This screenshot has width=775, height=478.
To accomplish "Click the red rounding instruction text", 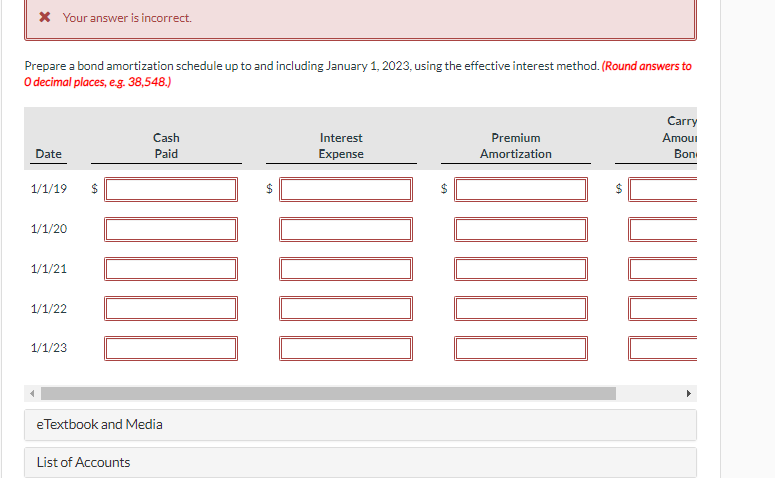I will pyautogui.click(x=358, y=74).
